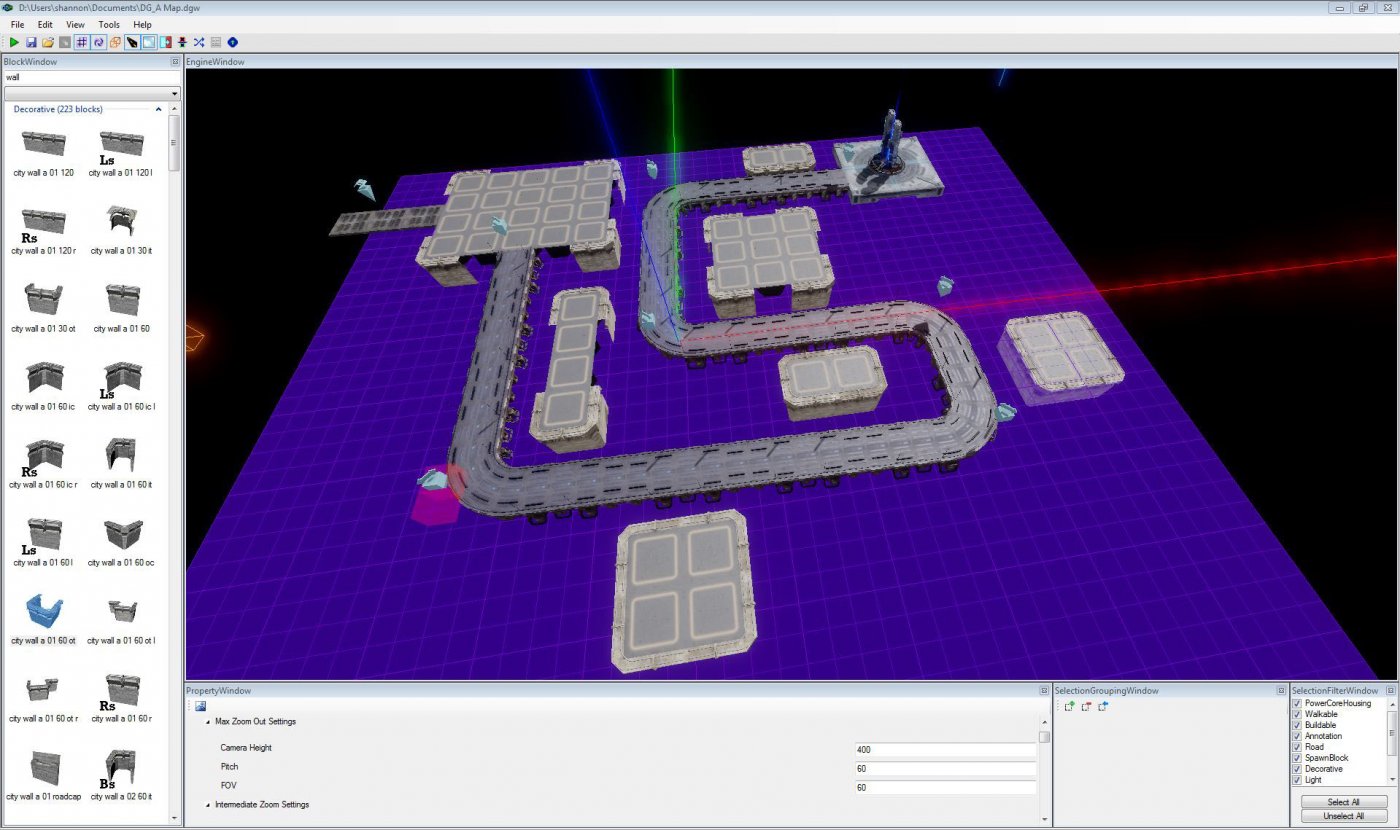Disable the Decorative filter checkbox
This screenshot has height=830, width=1400.
point(1297,769)
